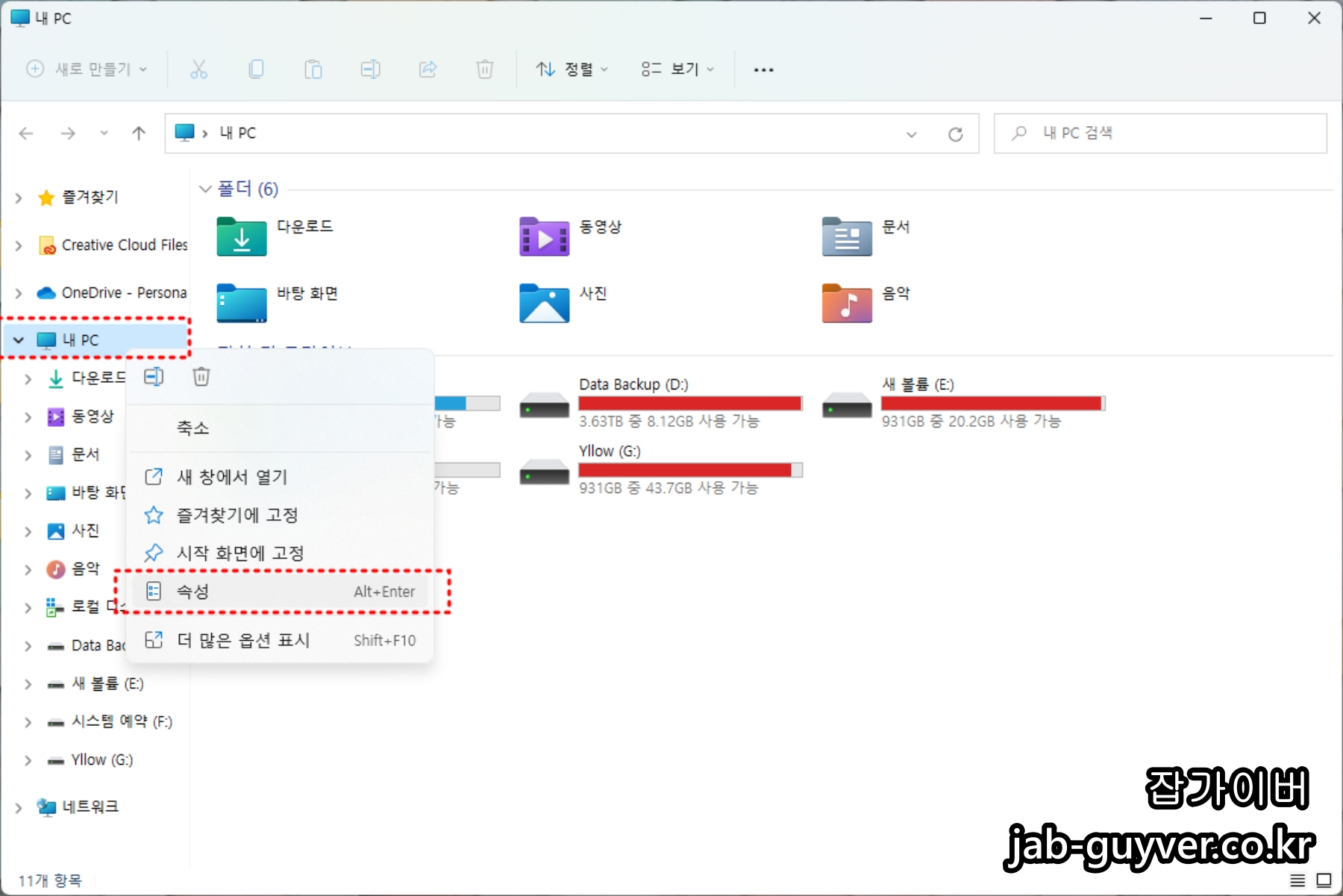Open the 새로 만들기 dropdown
Viewport: 1343px width, 896px height.
point(87,69)
